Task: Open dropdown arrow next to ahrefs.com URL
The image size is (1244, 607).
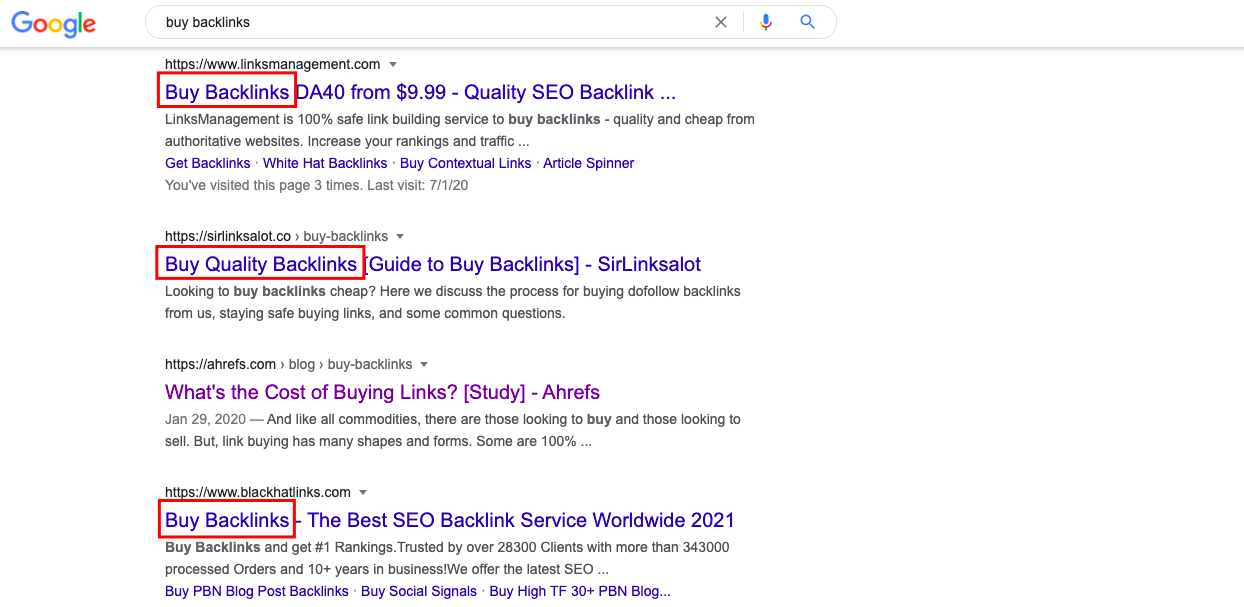Action: pos(424,365)
